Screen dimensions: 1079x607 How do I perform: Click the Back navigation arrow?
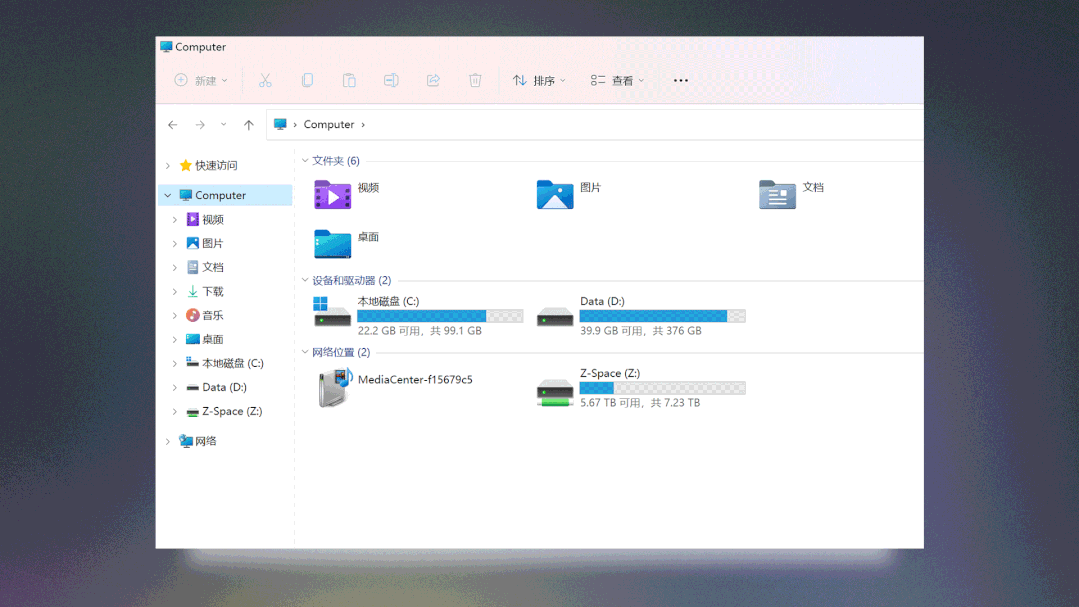[172, 124]
